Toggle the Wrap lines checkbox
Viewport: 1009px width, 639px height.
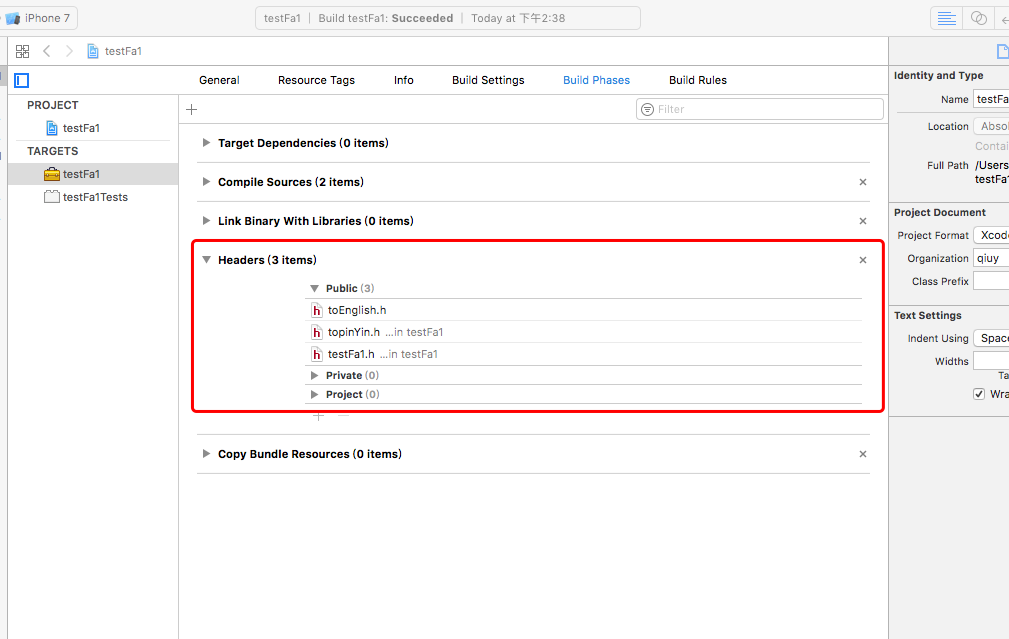979,394
